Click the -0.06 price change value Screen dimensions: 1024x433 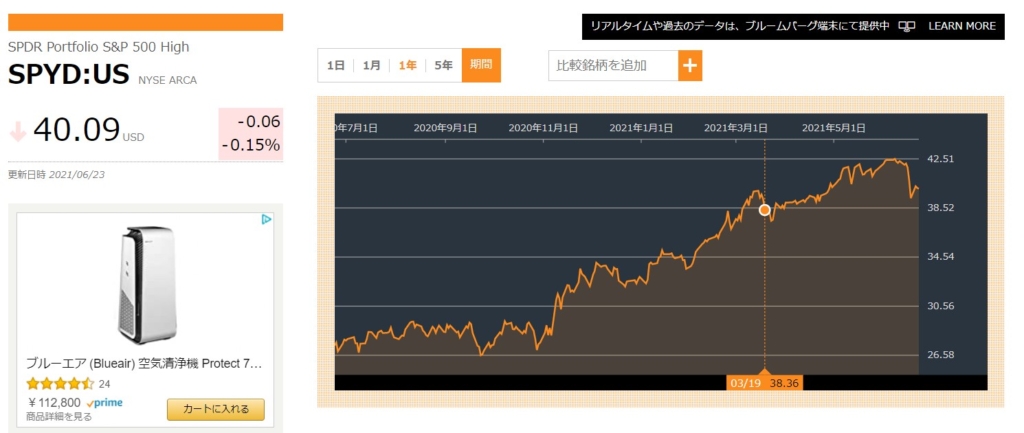259,121
